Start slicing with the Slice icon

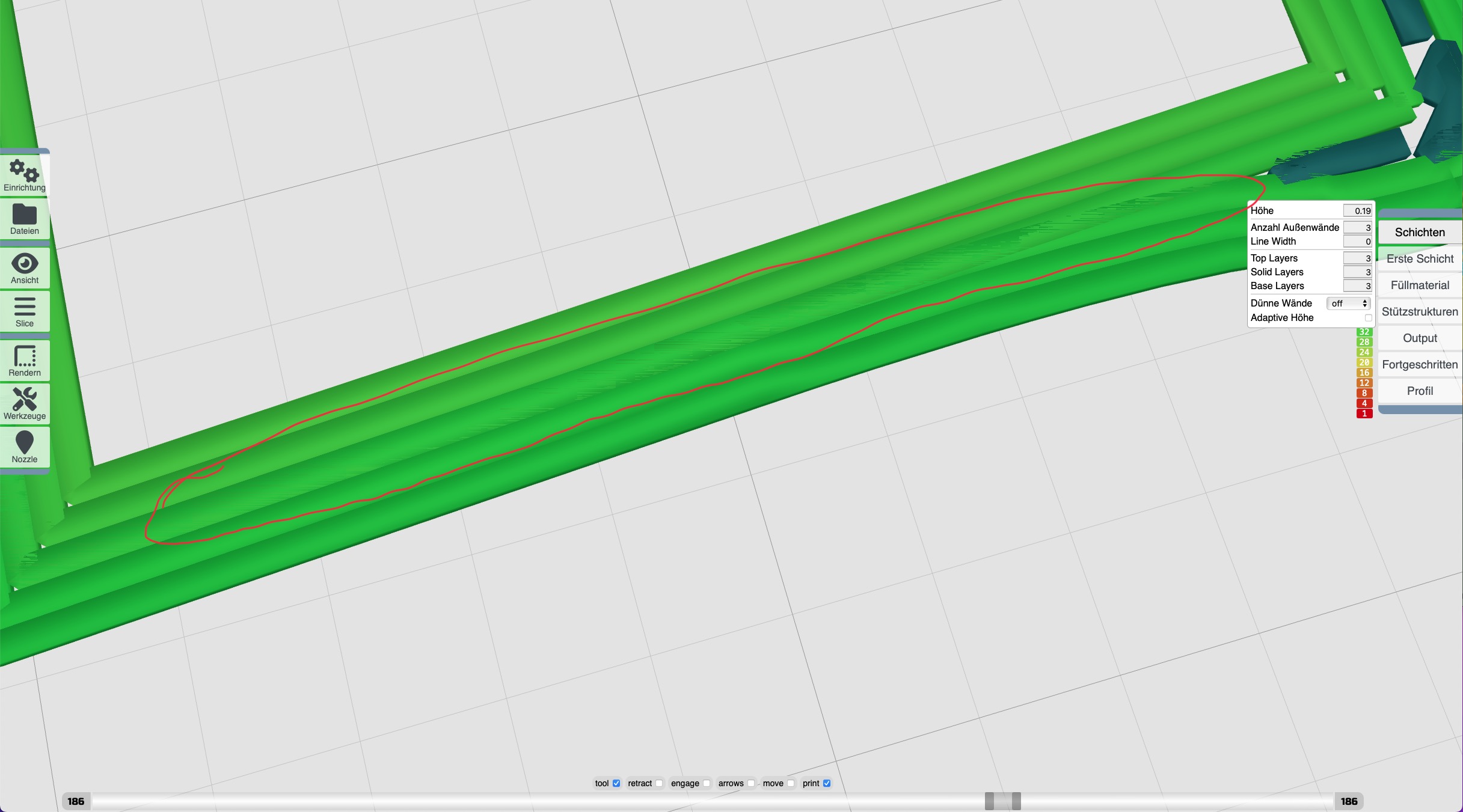point(25,311)
